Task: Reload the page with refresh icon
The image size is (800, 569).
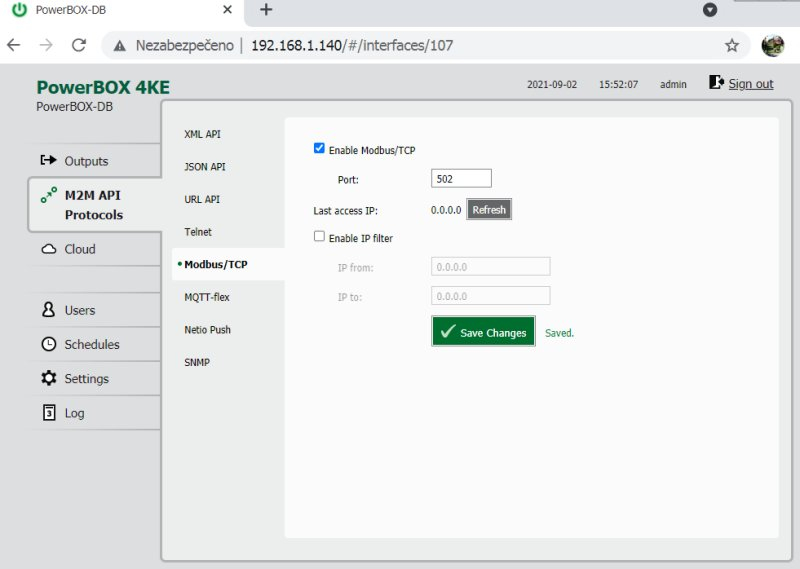Action: [79, 45]
